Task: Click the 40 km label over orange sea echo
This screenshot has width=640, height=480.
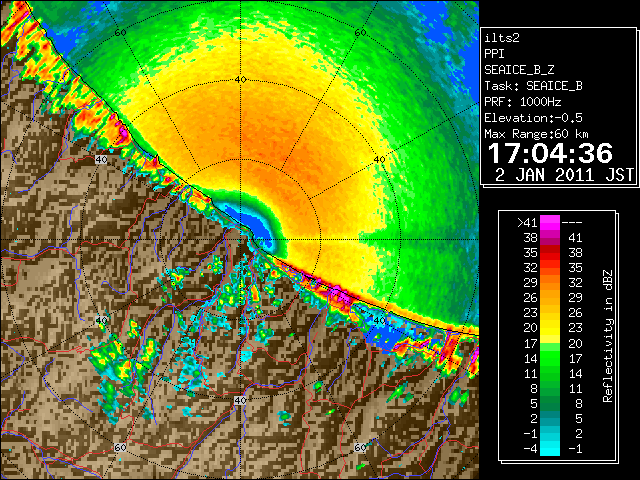Action: 380,160
